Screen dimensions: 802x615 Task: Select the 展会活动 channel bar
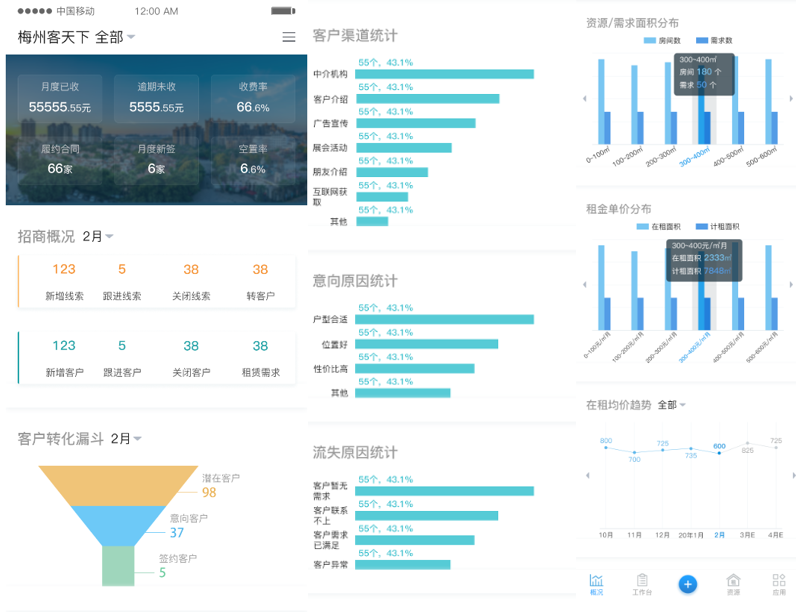pos(404,148)
